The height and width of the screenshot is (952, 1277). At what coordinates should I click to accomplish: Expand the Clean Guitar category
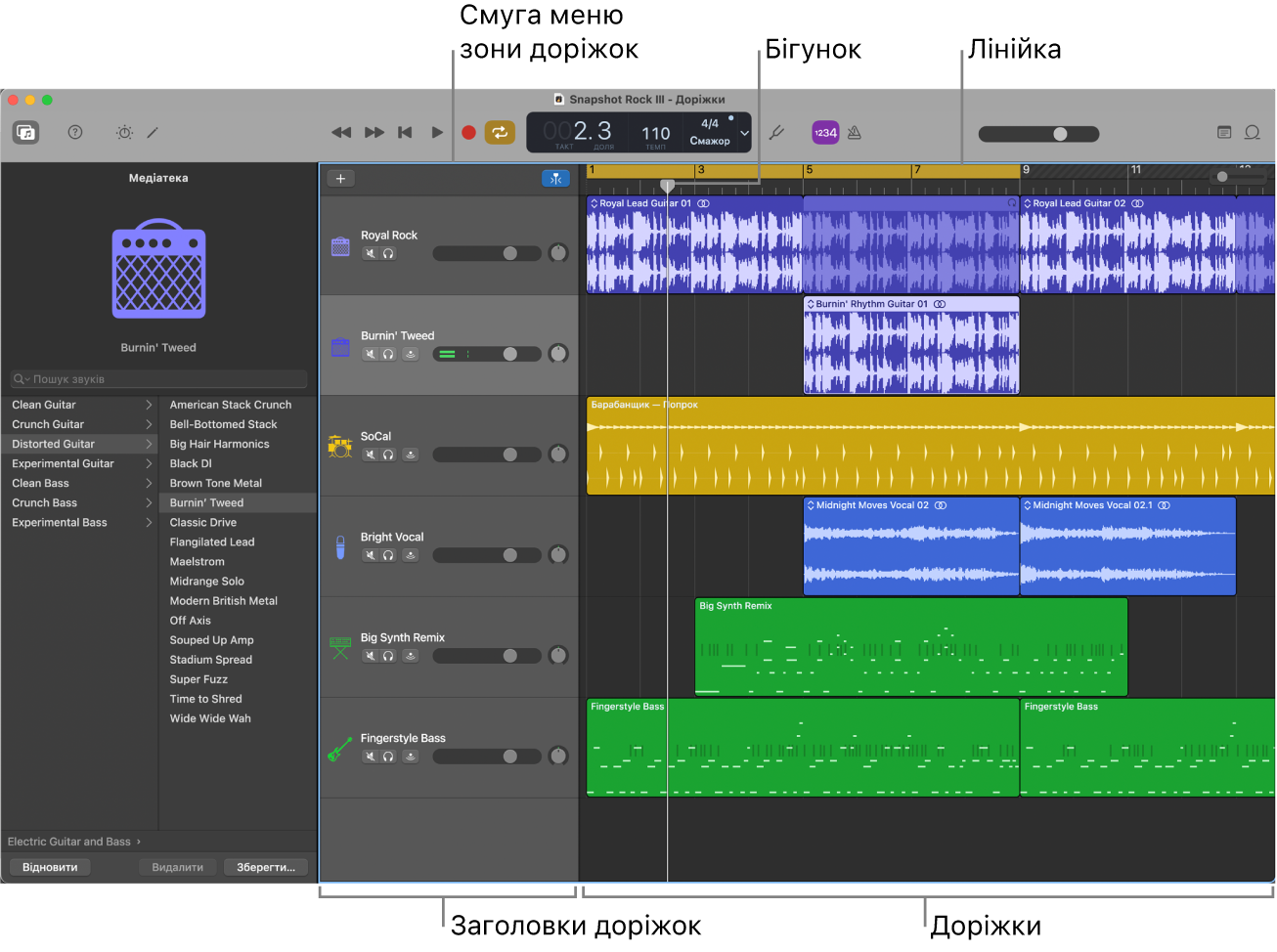(x=149, y=405)
